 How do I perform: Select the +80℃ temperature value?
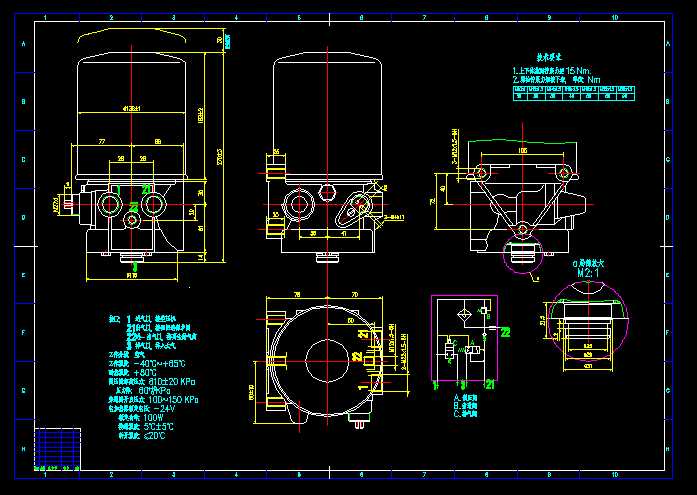tap(145, 373)
